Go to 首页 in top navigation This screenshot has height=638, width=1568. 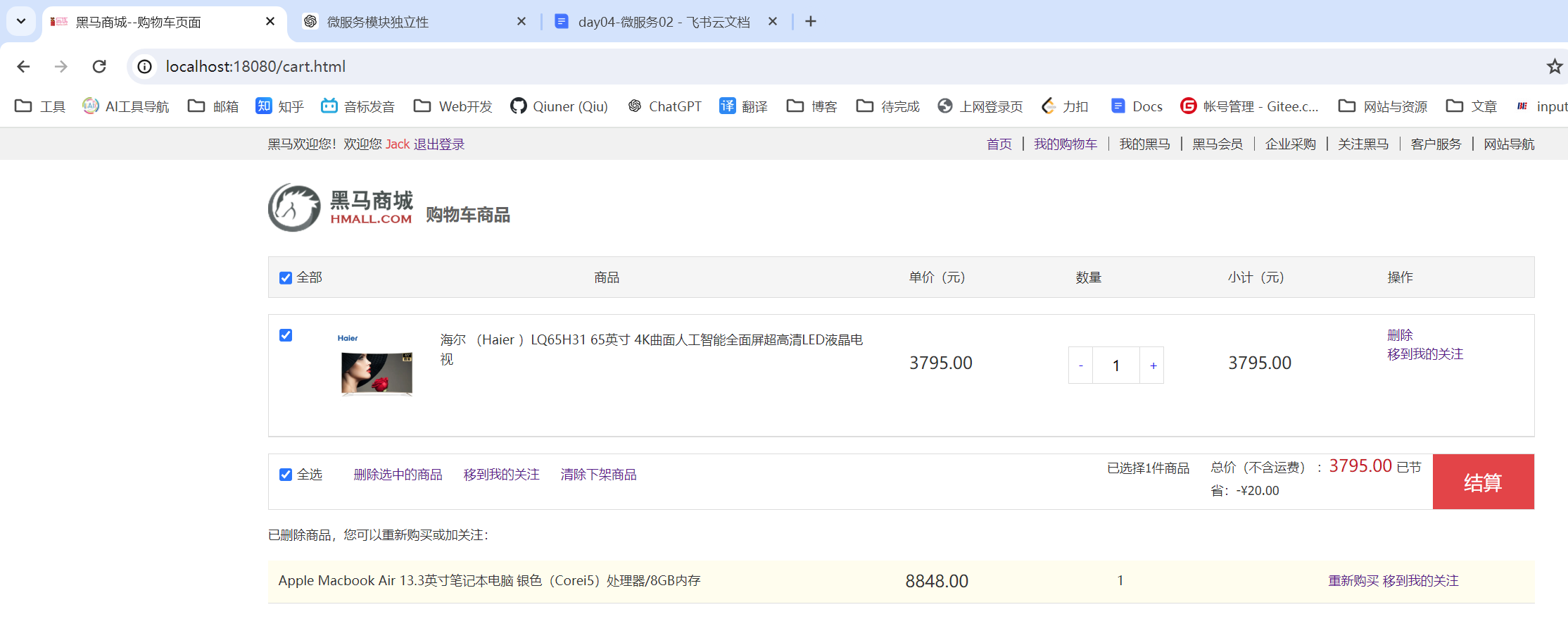click(x=999, y=144)
